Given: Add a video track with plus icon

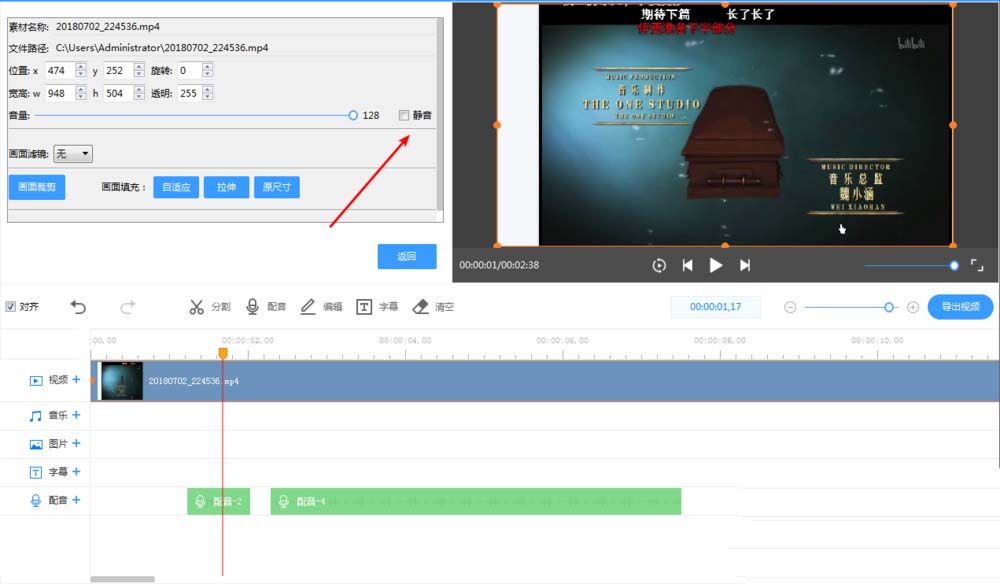Looking at the screenshot, I should point(77,380).
